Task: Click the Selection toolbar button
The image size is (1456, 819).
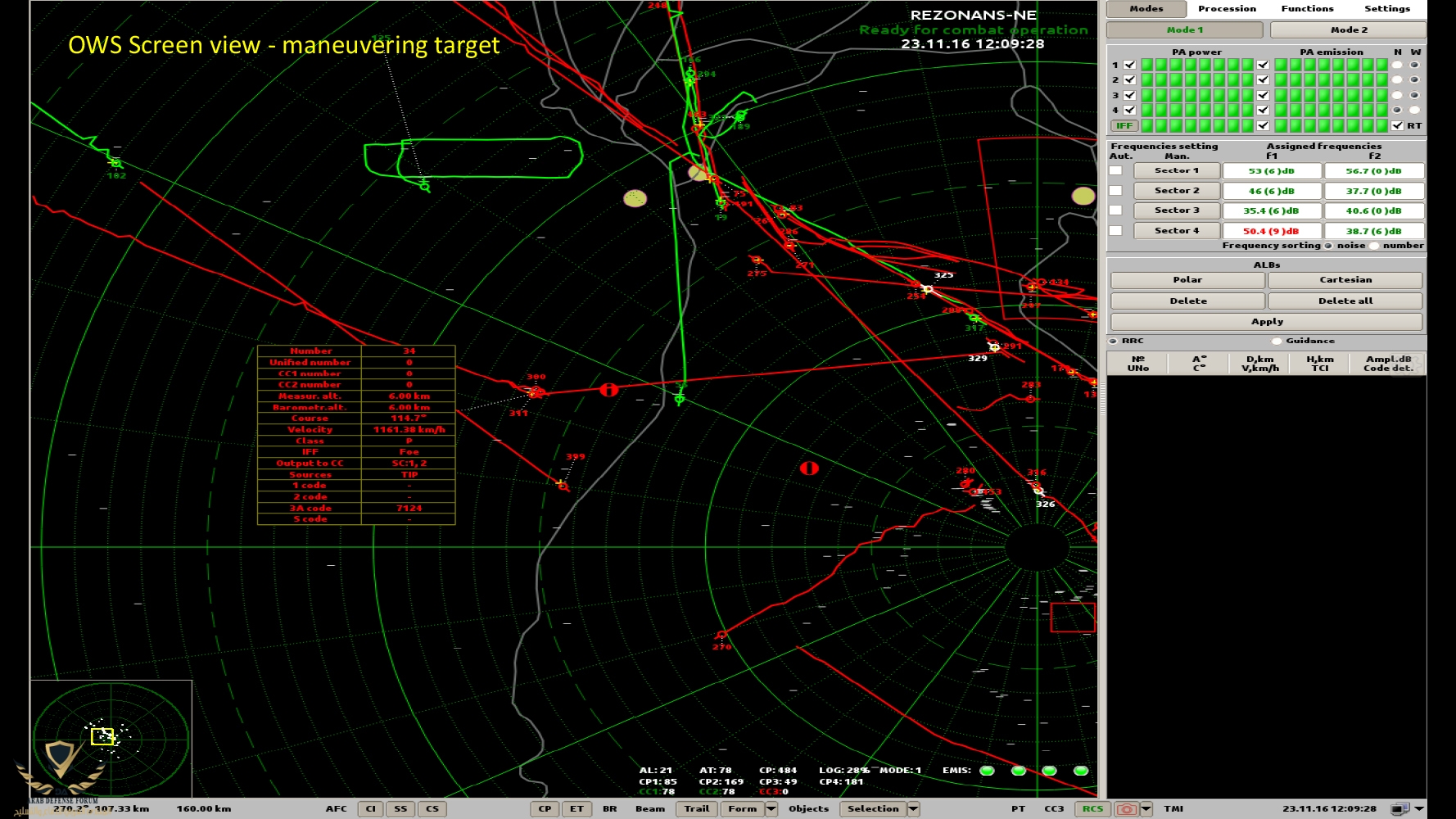Action: [x=873, y=808]
